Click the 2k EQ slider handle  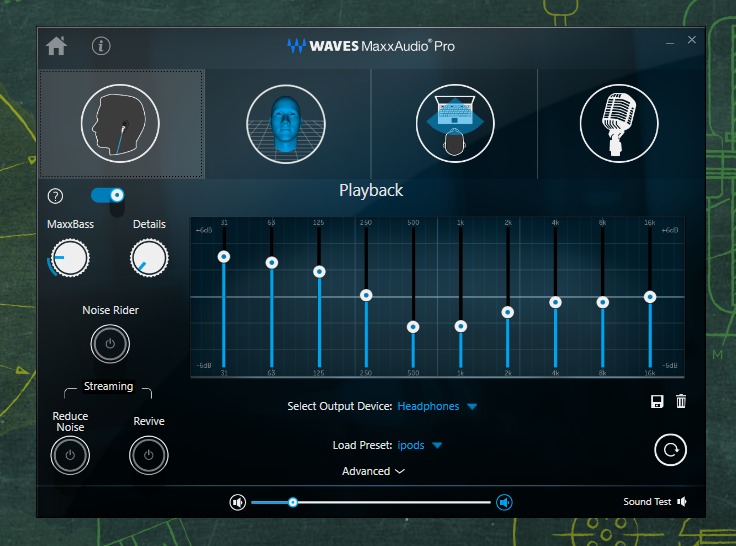pos(507,312)
